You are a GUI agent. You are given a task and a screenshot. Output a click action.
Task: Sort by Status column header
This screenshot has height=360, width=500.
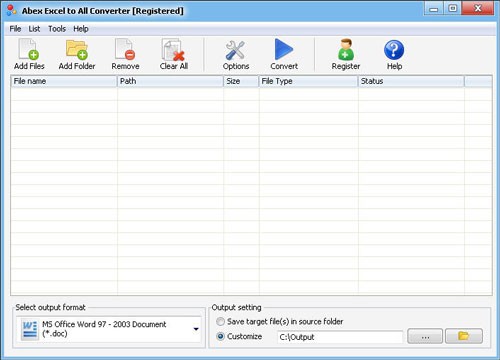(x=411, y=81)
